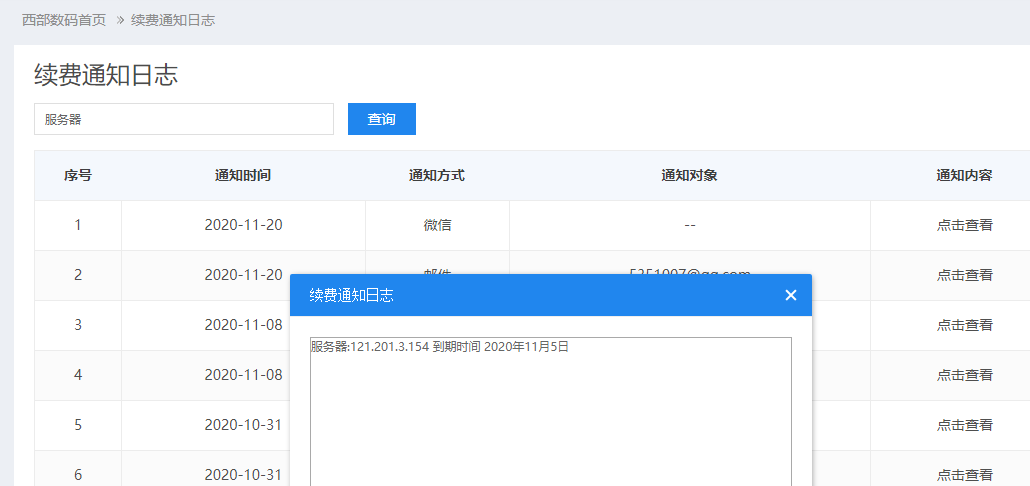Click the serial number 3 cell
Viewport: 1030px width, 486px height.
tap(78, 325)
